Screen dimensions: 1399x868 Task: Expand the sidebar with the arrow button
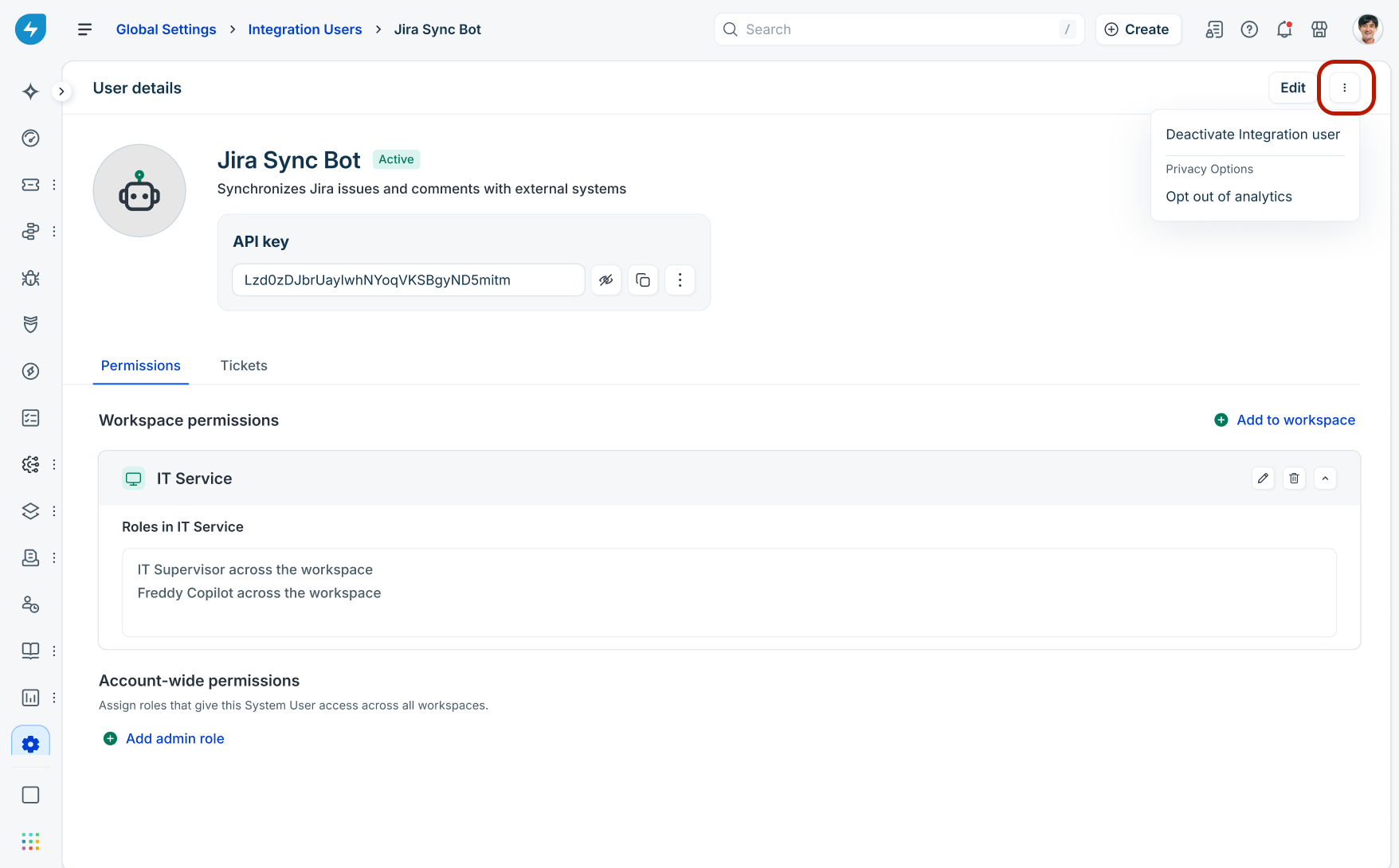pos(61,92)
